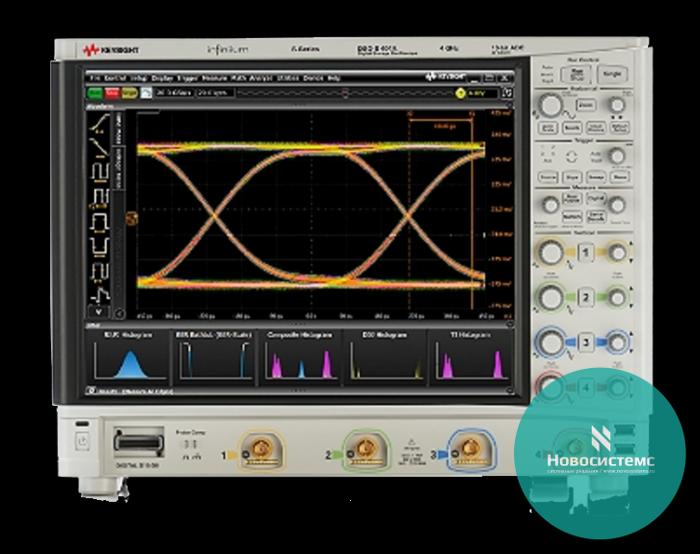Viewport: 700px width, 554px height.
Task: Open the DDJ Histogram thumbnail
Action: (385, 358)
